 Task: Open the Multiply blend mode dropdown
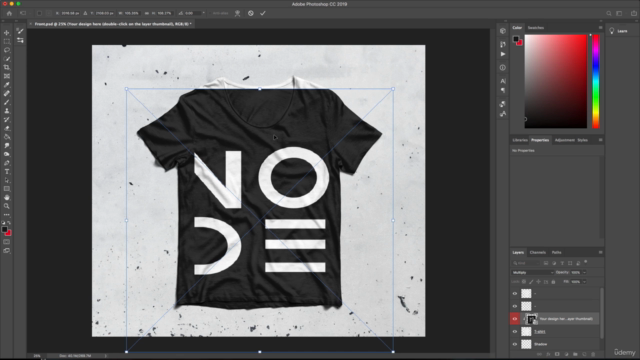(532, 272)
